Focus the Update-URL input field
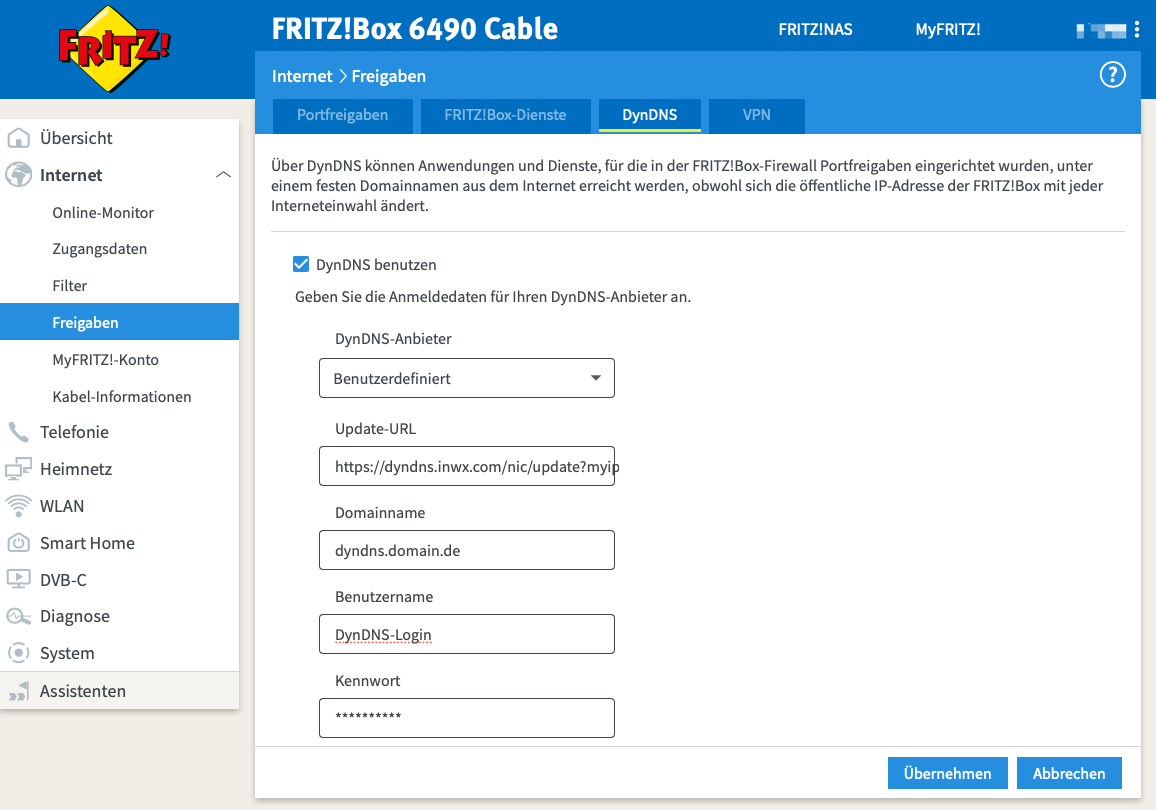Viewport: 1156px width, 810px height. [467, 466]
